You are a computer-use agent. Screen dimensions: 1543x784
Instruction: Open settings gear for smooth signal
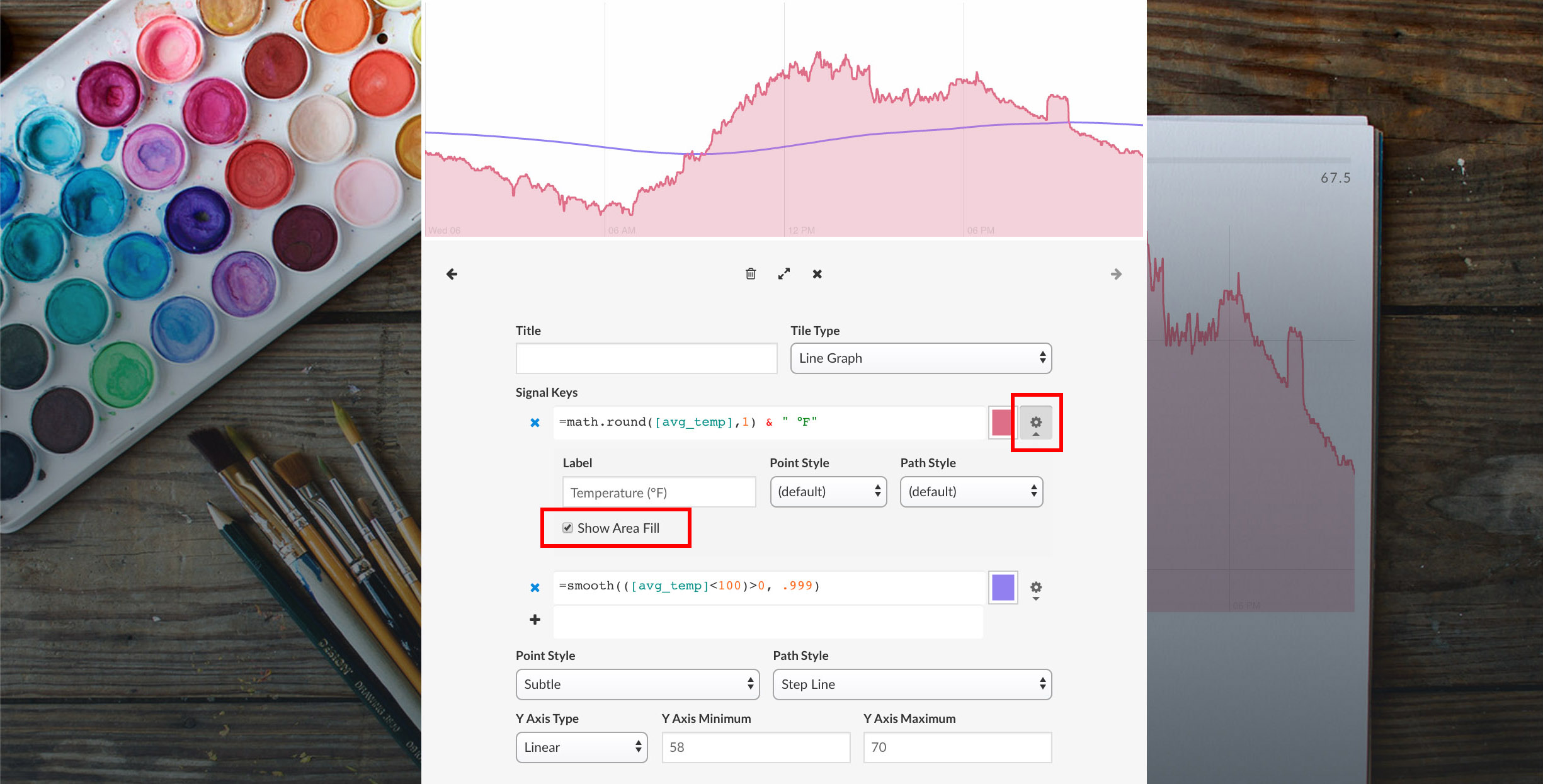click(1036, 588)
